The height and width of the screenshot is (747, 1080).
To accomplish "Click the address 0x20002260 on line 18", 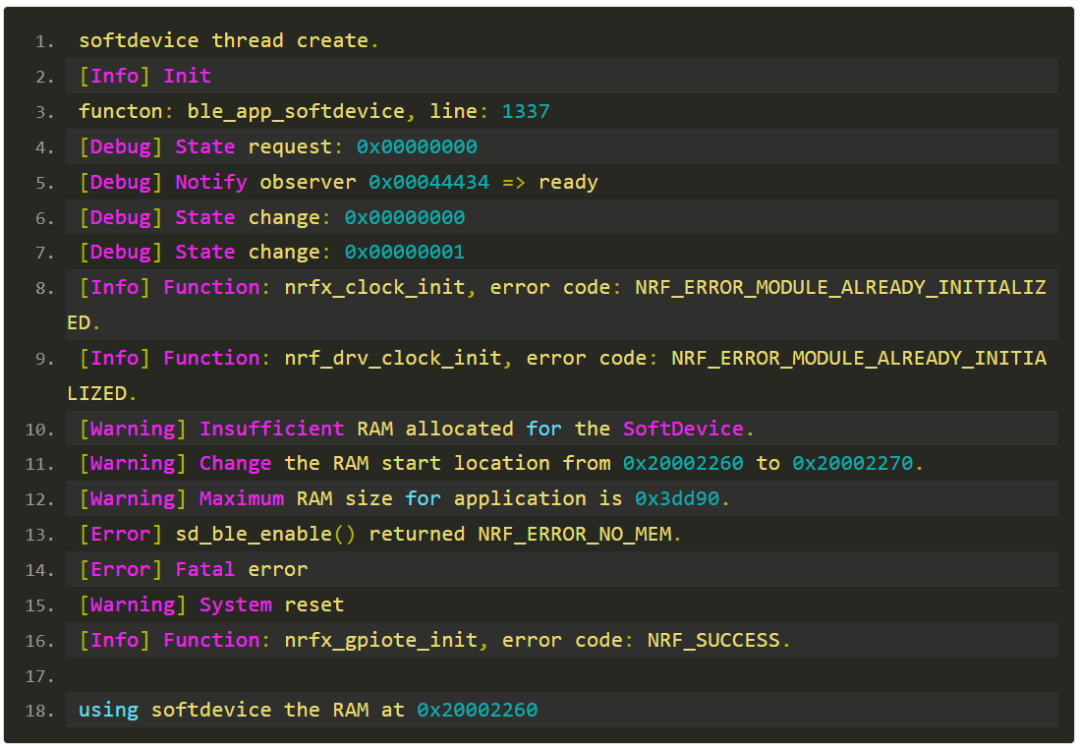I will 477,710.
